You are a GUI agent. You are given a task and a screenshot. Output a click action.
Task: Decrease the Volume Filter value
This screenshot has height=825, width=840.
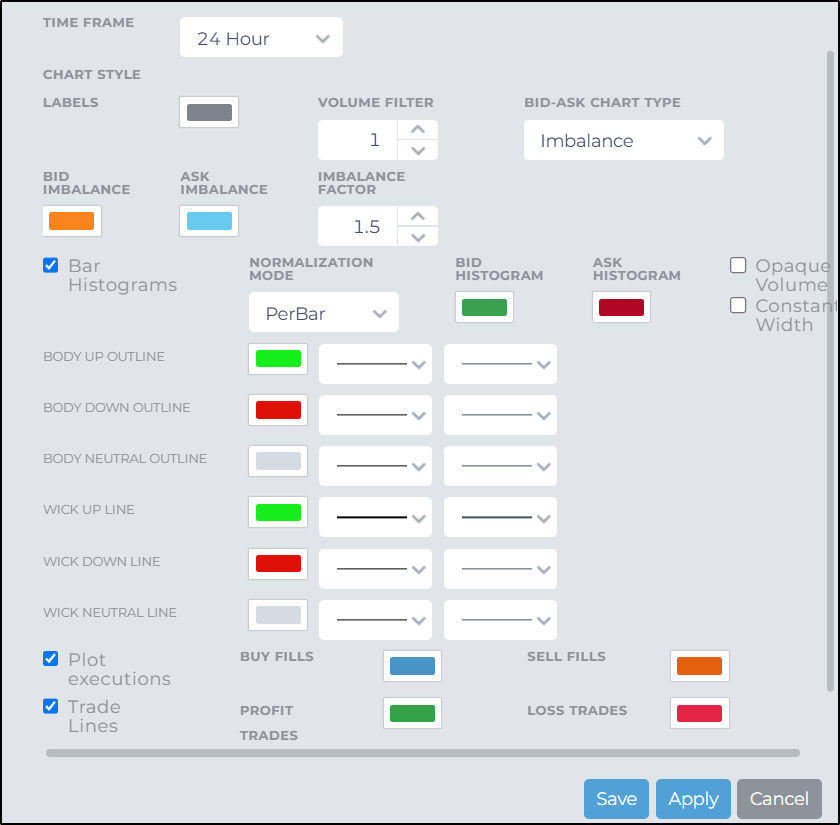coord(418,151)
